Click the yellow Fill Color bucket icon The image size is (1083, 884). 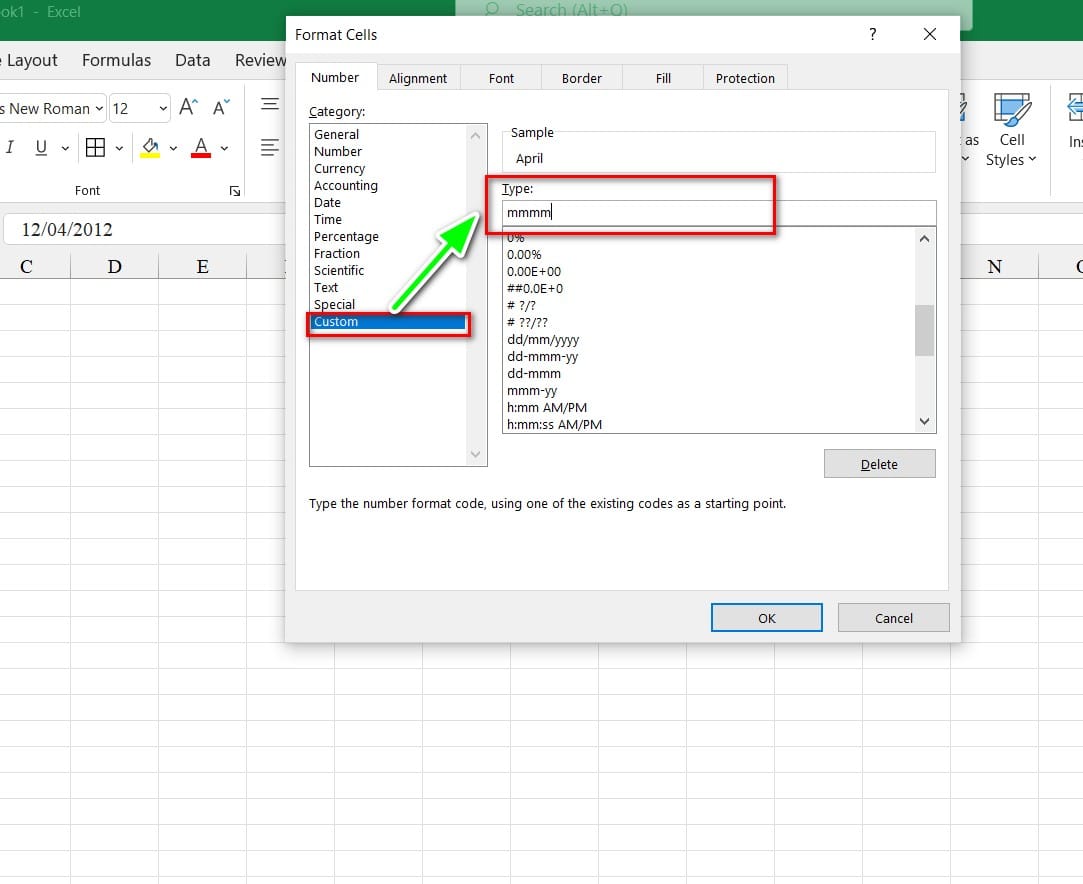coord(150,148)
